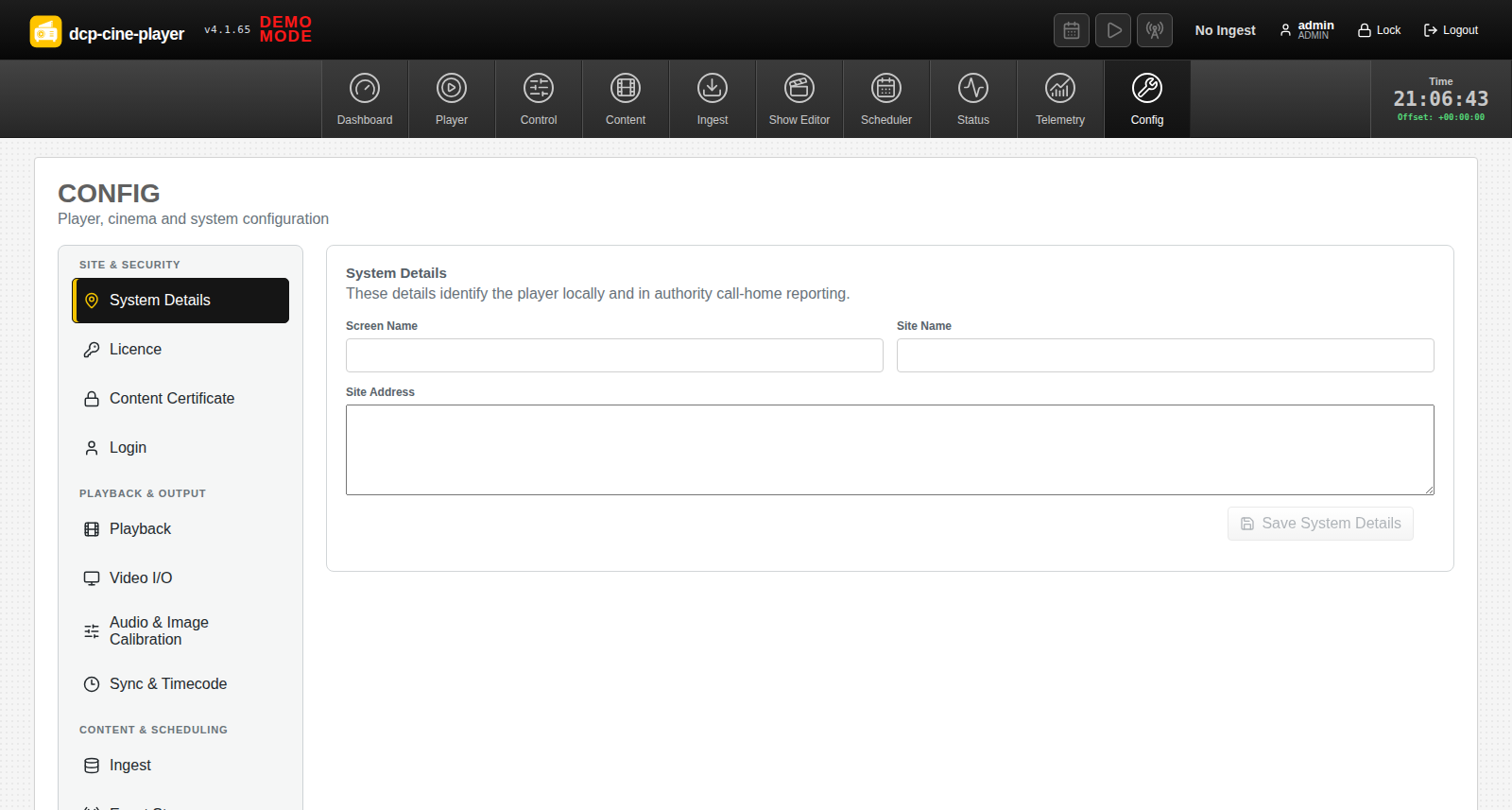
Task: Click the Audio & Image Calibration sliders icon
Action: click(x=92, y=631)
